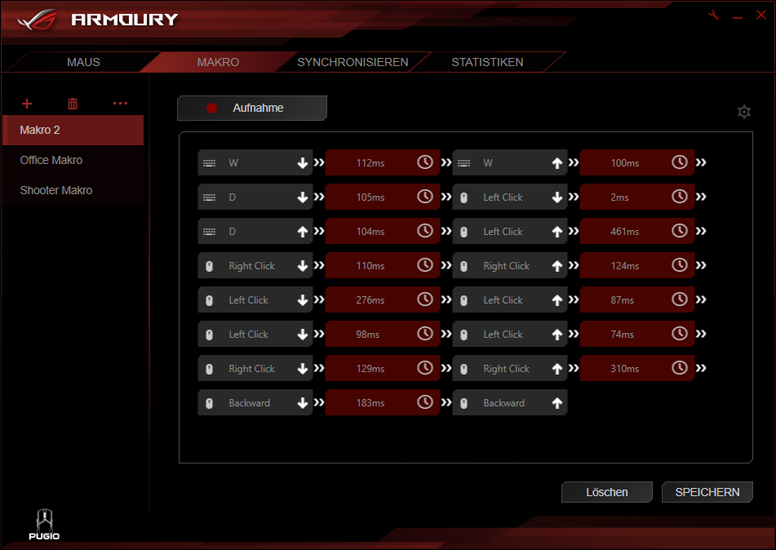The image size is (776, 550).
Task: Select the 105ms delay step
Action: point(383,197)
